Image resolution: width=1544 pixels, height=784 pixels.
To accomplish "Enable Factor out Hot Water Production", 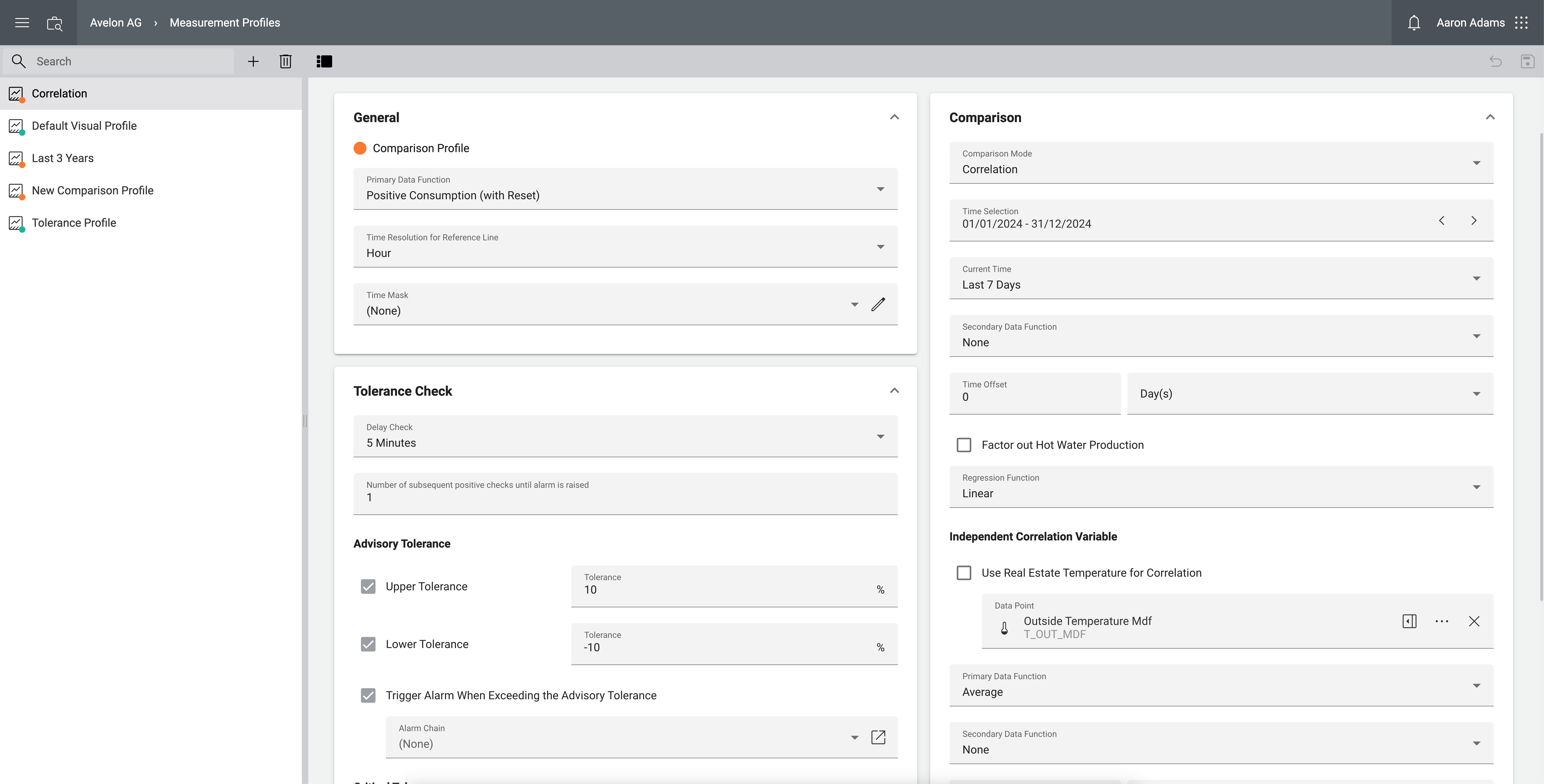I will click(964, 445).
